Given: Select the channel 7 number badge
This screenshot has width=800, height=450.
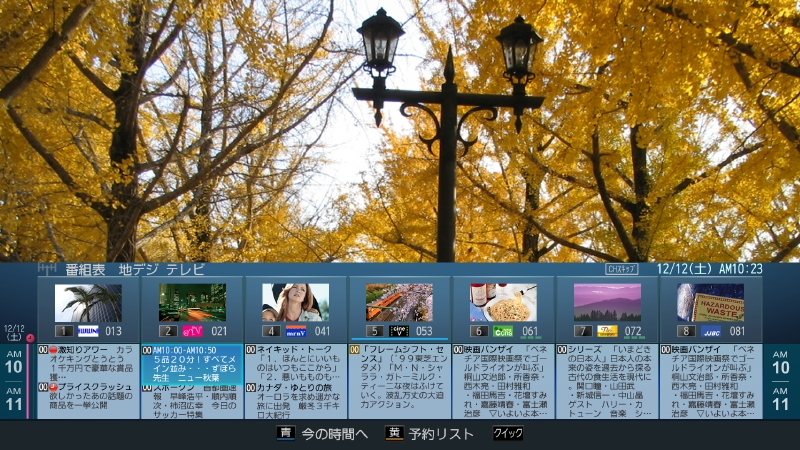Looking at the screenshot, I should pyautogui.click(x=583, y=331).
